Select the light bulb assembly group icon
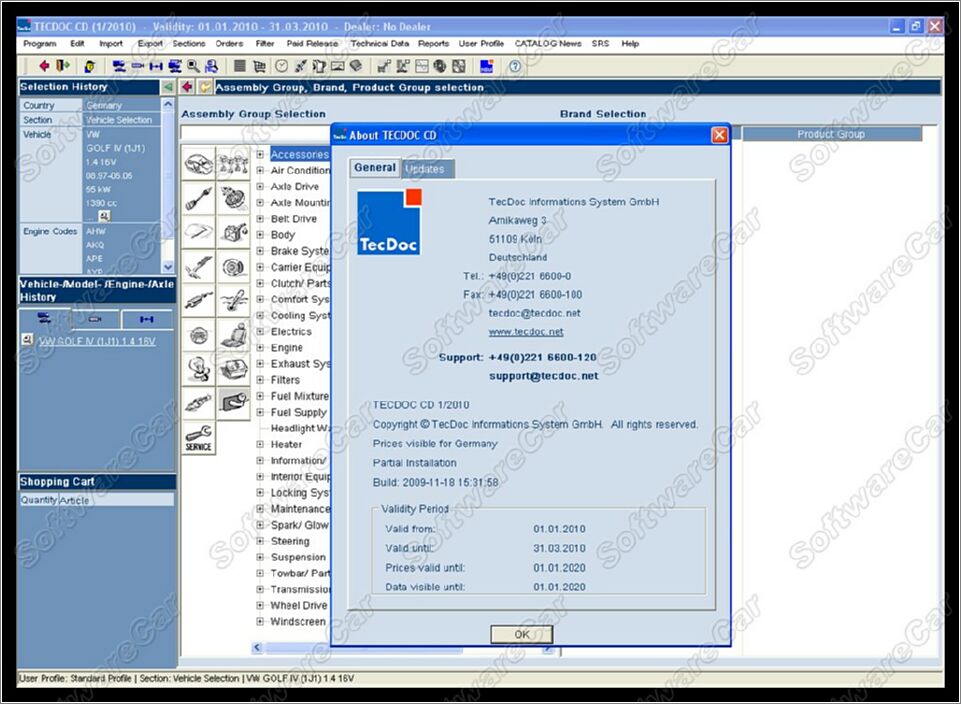This screenshot has height=704, width=961. click(199, 369)
